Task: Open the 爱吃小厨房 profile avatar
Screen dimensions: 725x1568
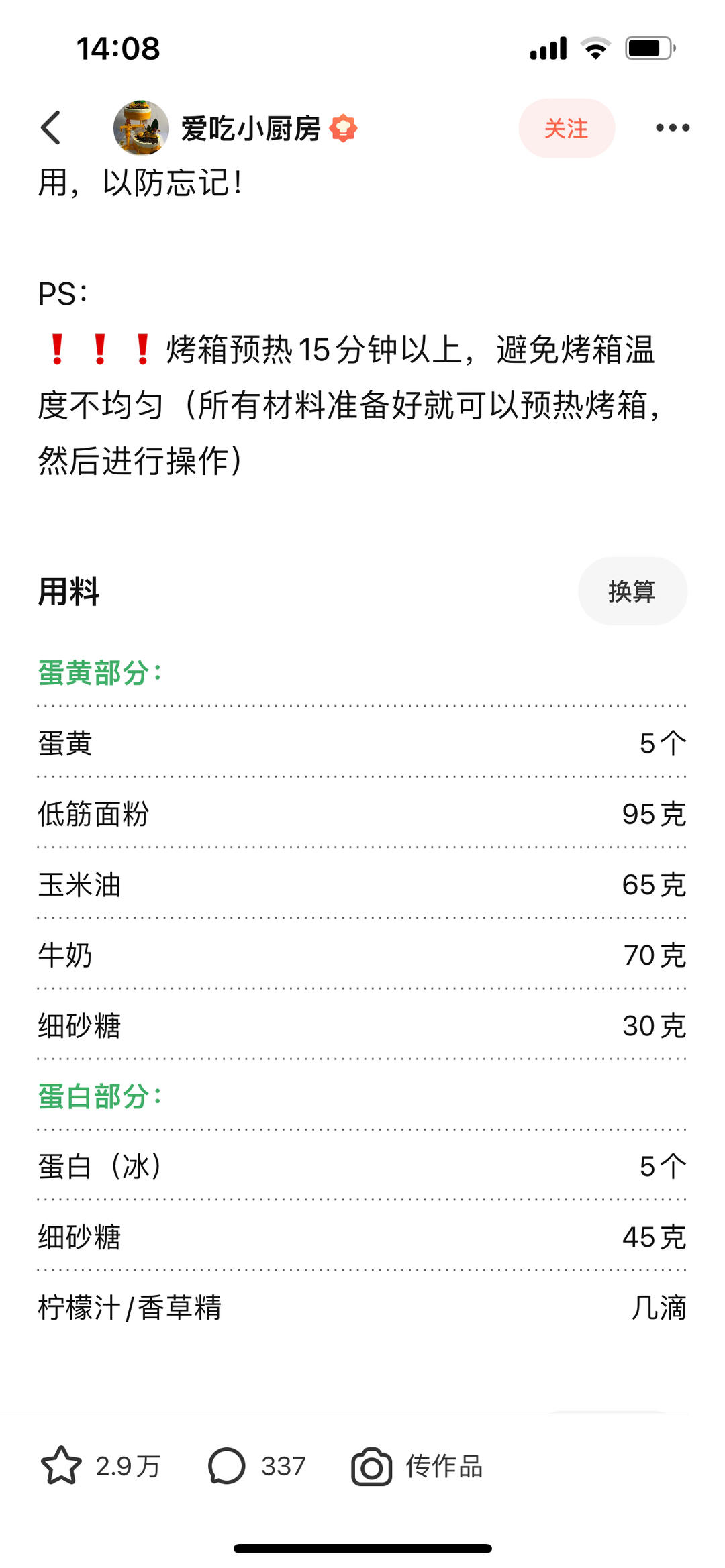Action: (x=141, y=127)
